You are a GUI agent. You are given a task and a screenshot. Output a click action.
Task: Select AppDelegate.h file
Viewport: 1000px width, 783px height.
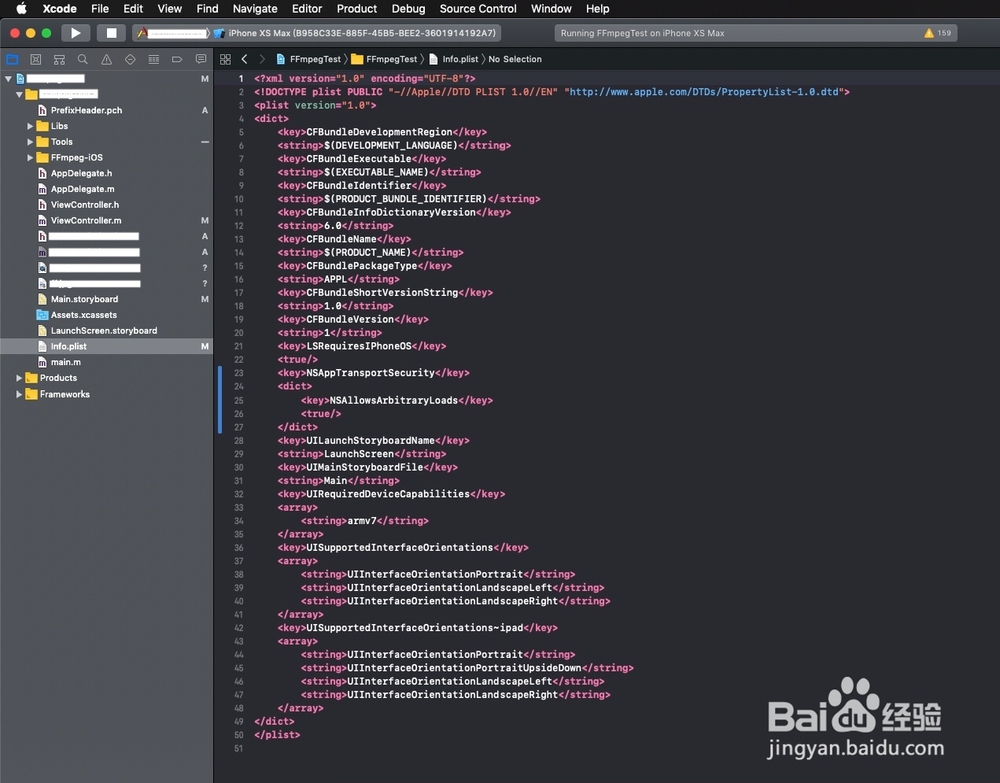click(x=107, y=173)
